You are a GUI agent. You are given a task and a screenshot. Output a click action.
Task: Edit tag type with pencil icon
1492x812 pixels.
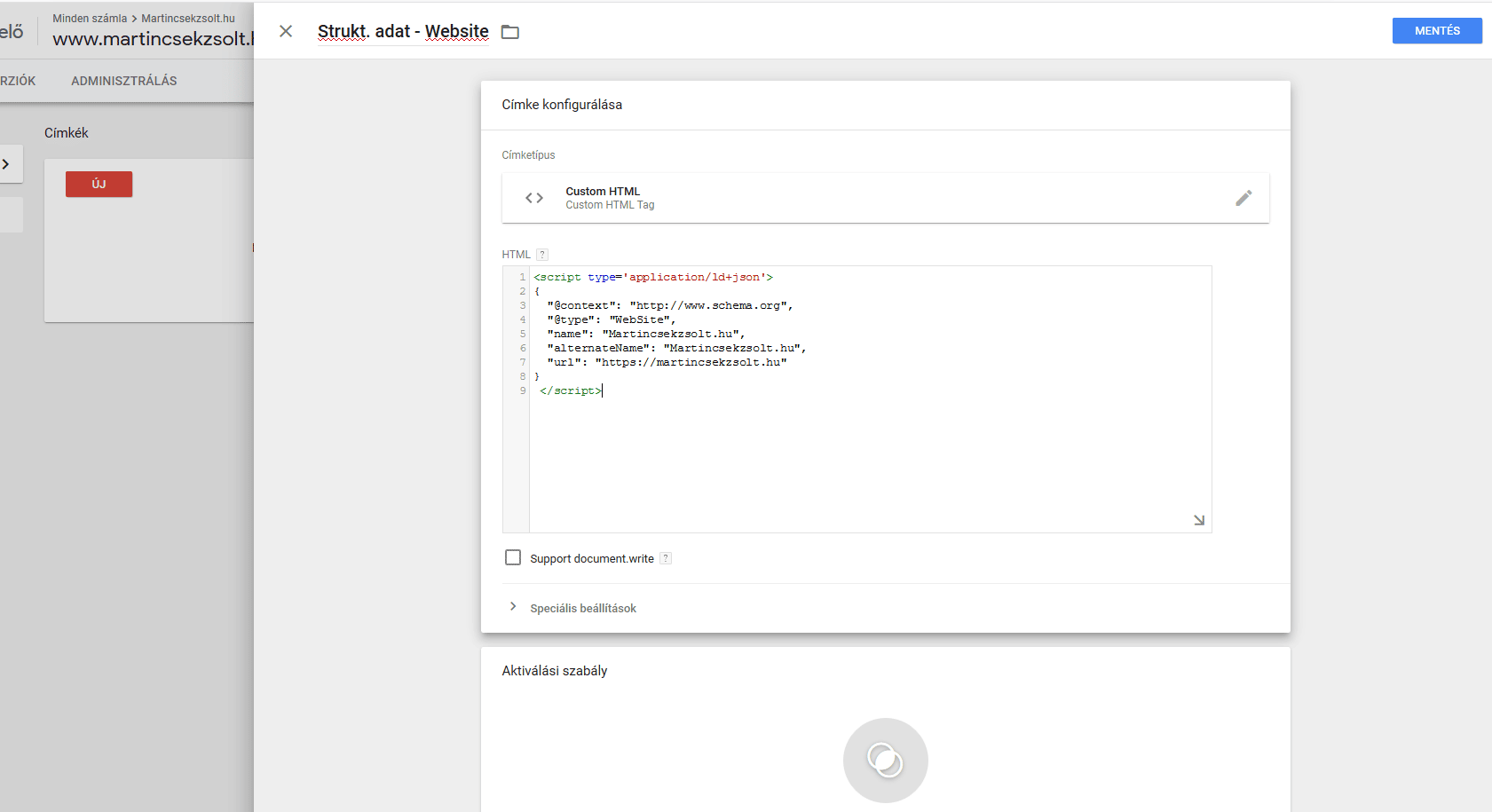1243,198
